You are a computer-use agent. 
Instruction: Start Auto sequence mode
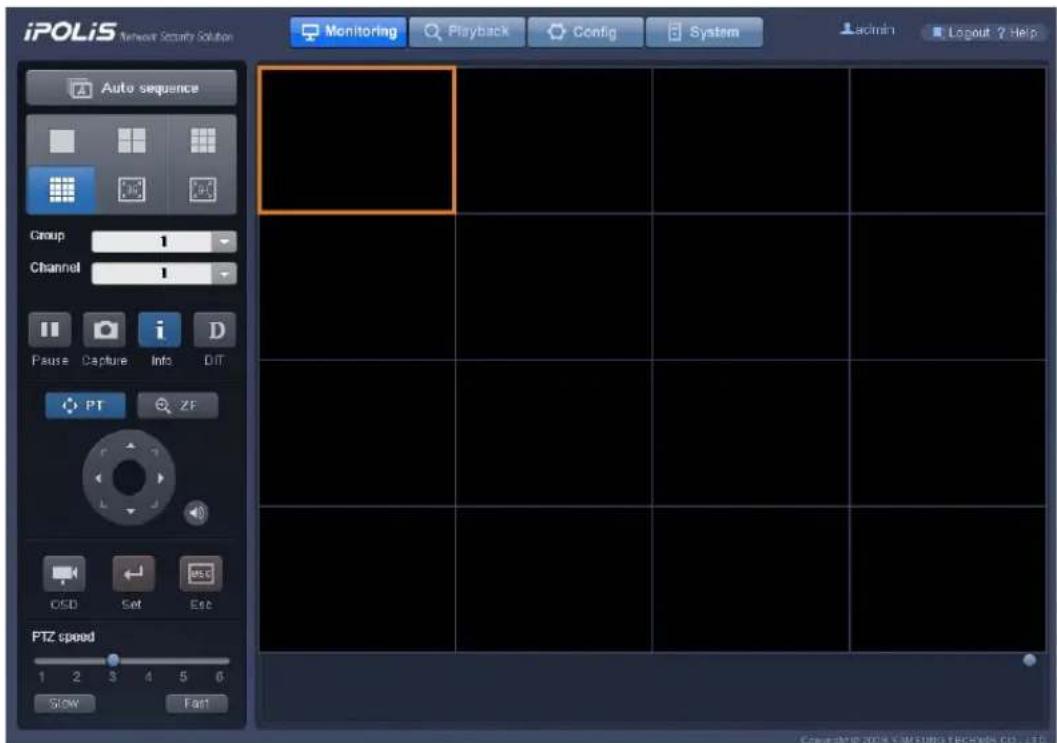point(131,88)
